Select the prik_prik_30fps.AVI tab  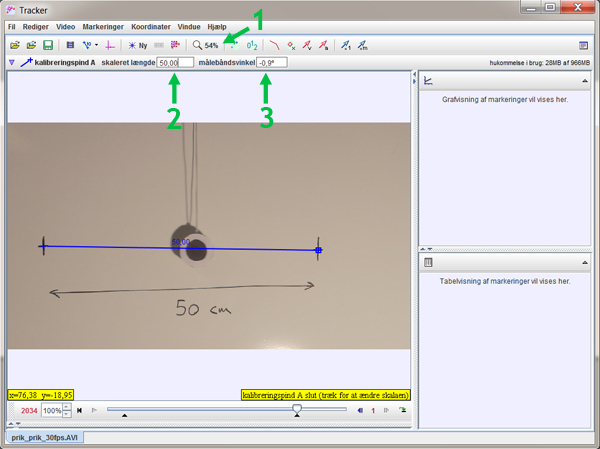pos(44,438)
